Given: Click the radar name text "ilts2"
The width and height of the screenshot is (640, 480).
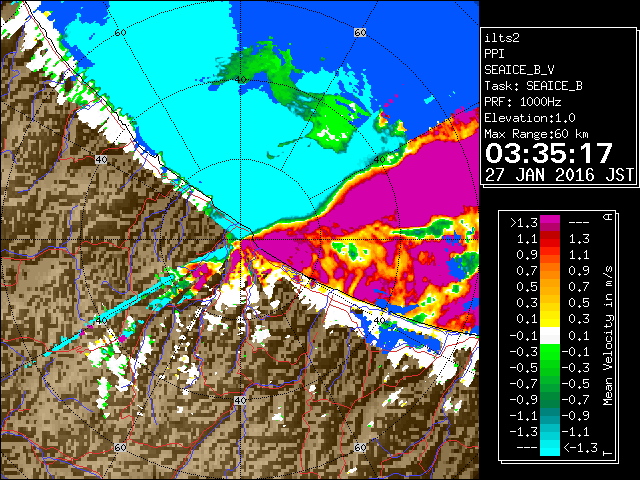Looking at the screenshot, I should point(502,38).
